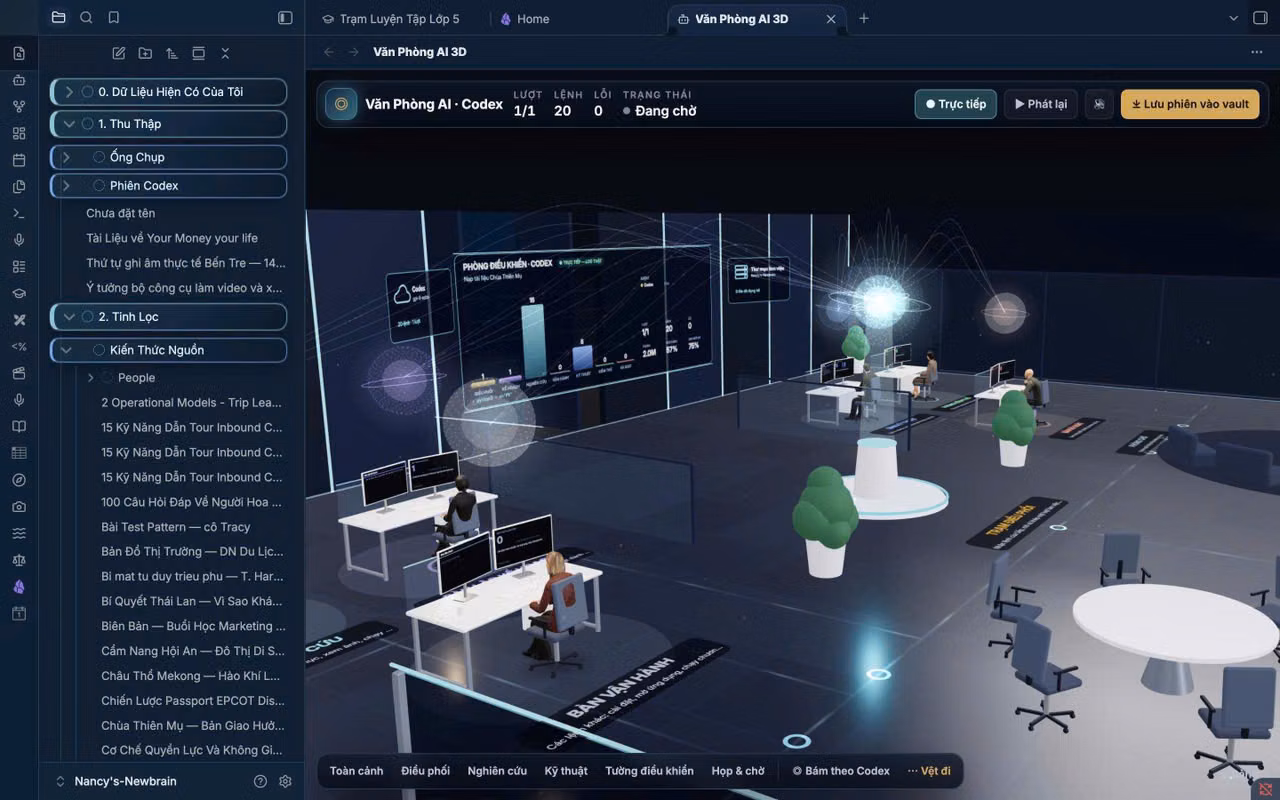Collapse the '2. Tinh Lọc' folder
Screen dimensions: 1280x800
click(69, 317)
